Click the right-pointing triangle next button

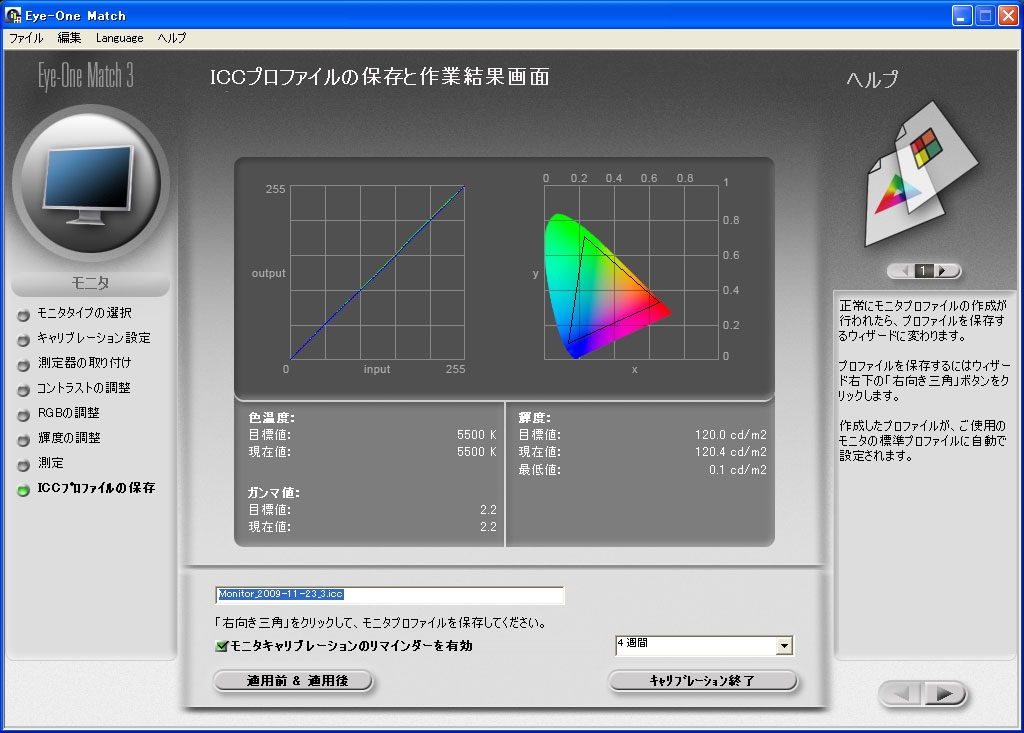click(944, 694)
